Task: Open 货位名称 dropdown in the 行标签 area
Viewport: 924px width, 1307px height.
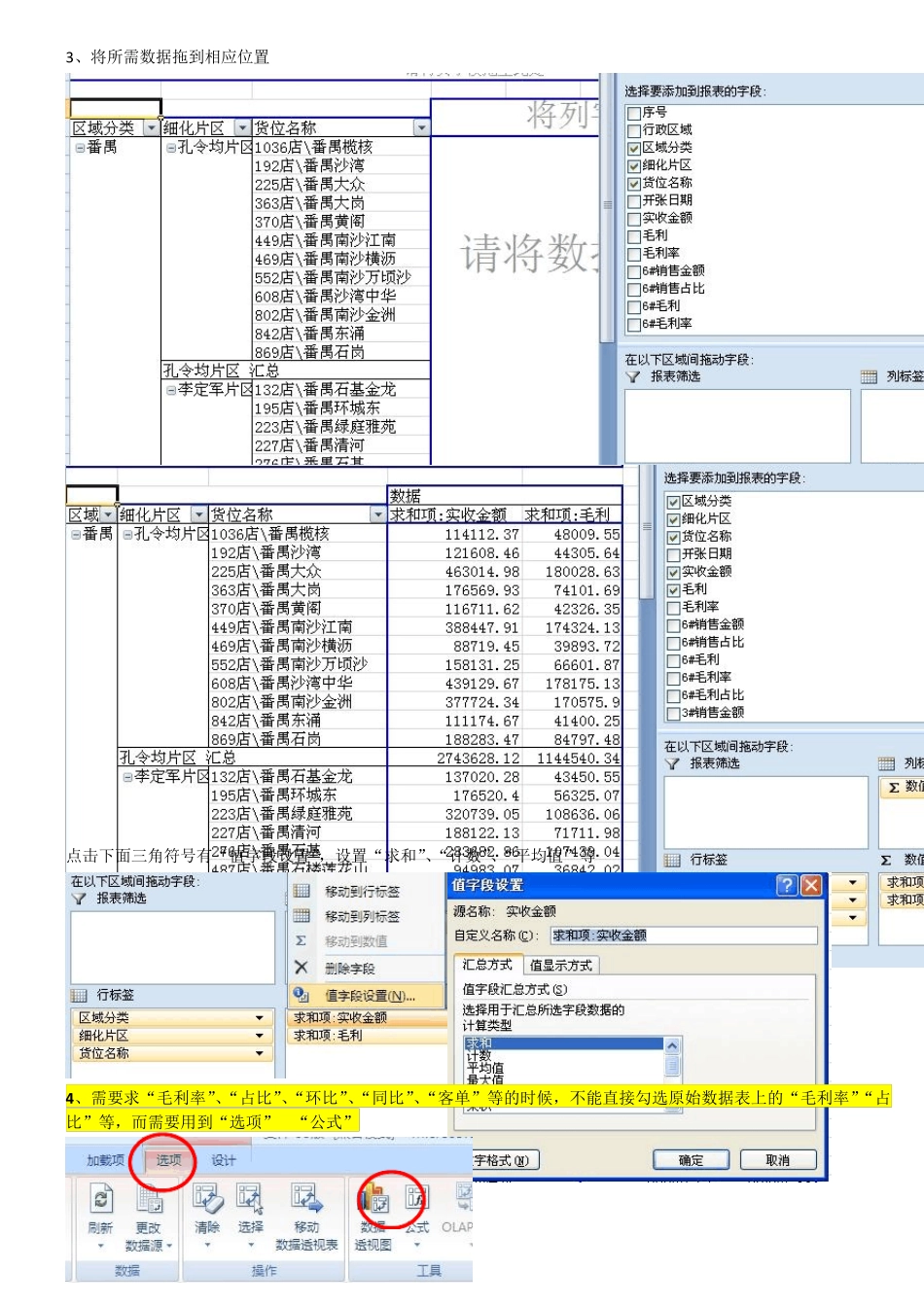Action: pyautogui.click(x=260, y=1054)
